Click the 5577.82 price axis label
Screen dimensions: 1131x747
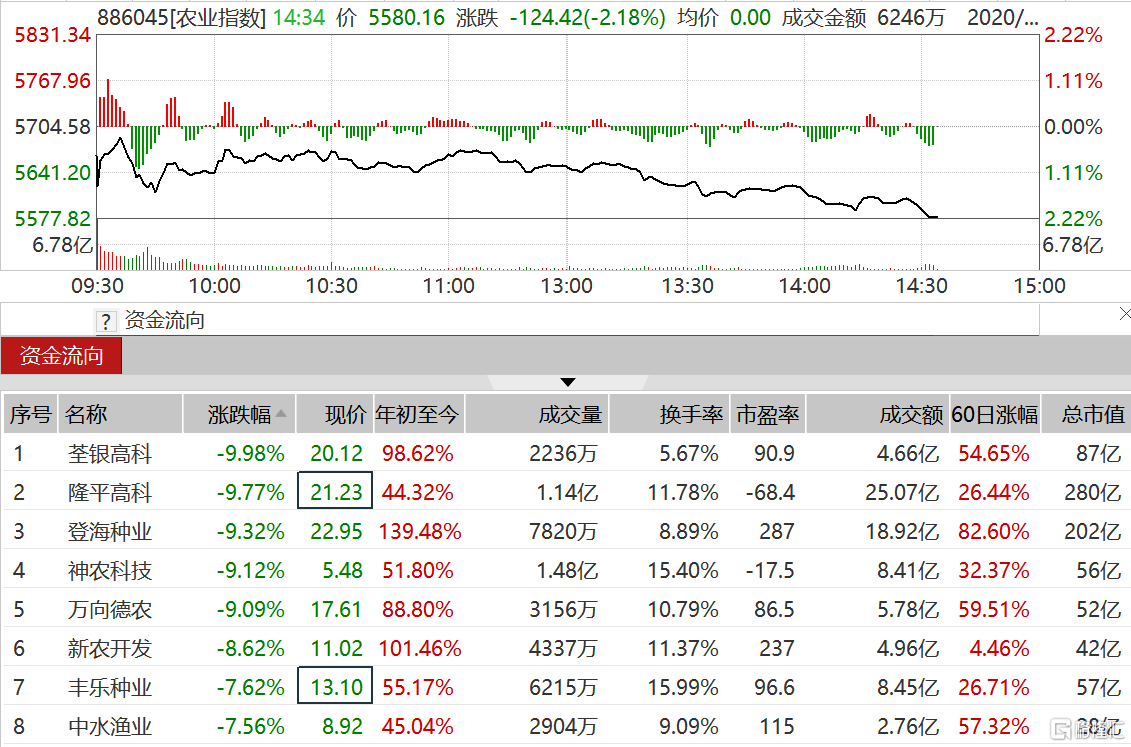coord(53,218)
